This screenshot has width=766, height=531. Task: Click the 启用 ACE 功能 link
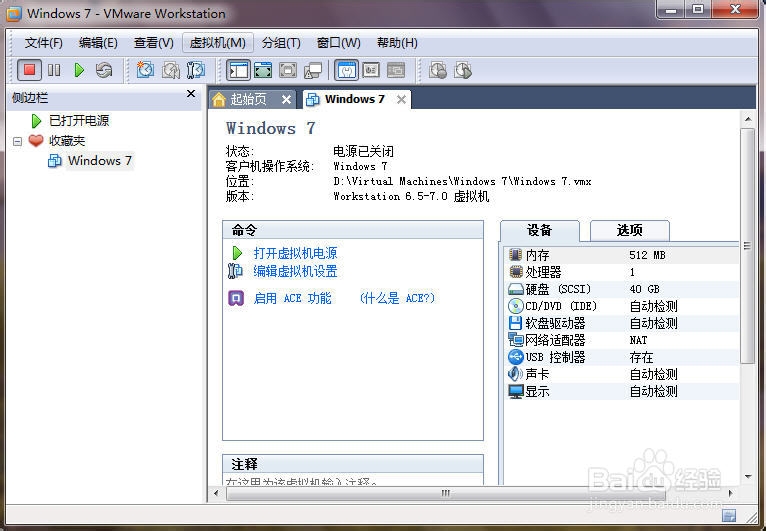point(292,298)
